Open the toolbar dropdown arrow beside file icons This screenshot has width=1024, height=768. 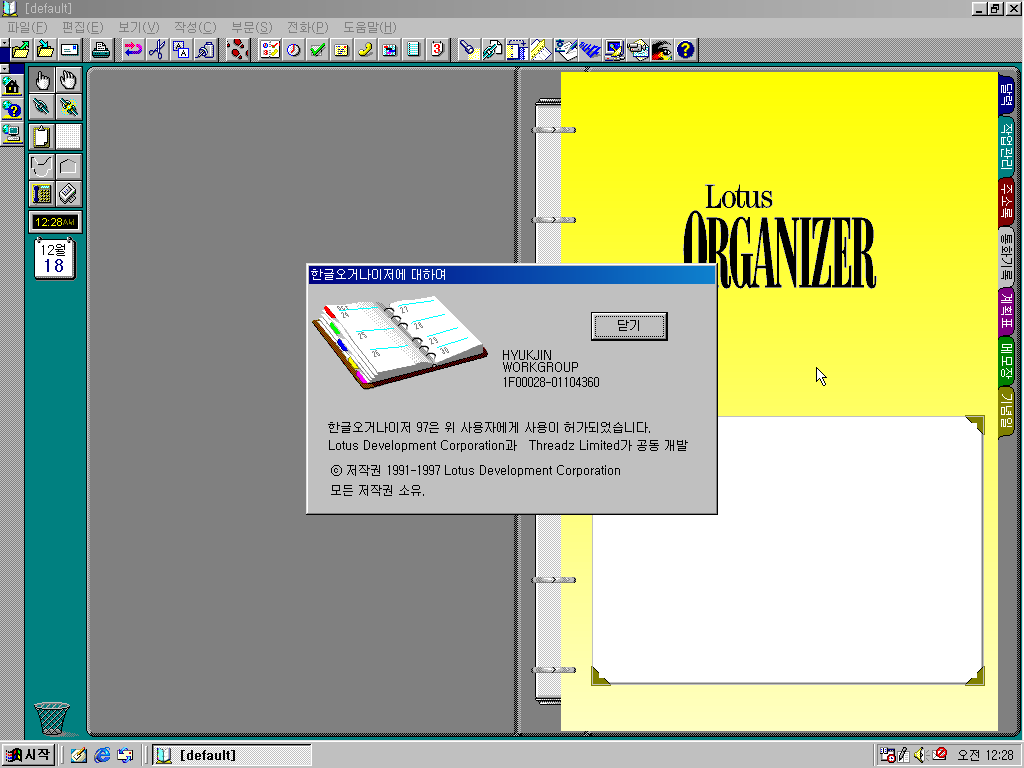click(x=5, y=43)
